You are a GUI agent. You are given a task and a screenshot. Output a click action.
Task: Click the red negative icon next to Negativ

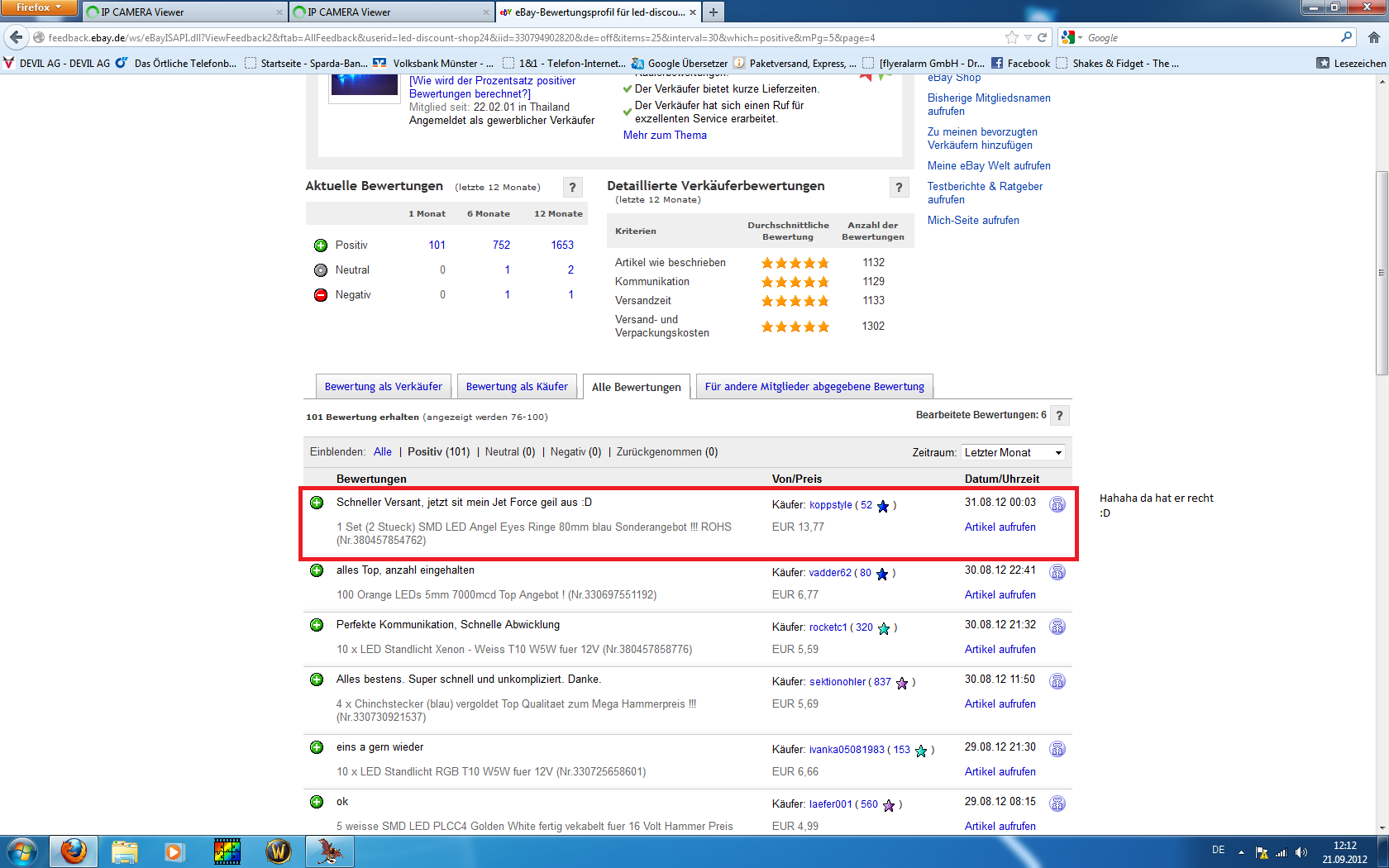321,295
